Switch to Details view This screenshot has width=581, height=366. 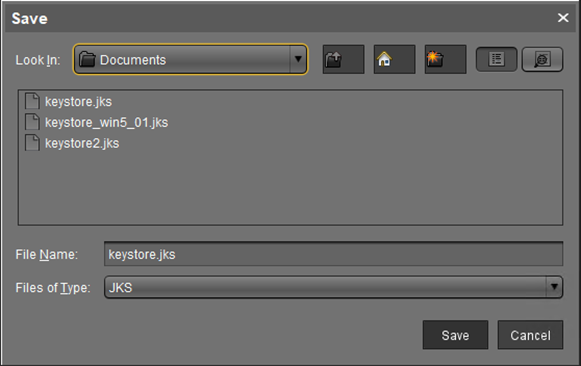(x=542, y=59)
